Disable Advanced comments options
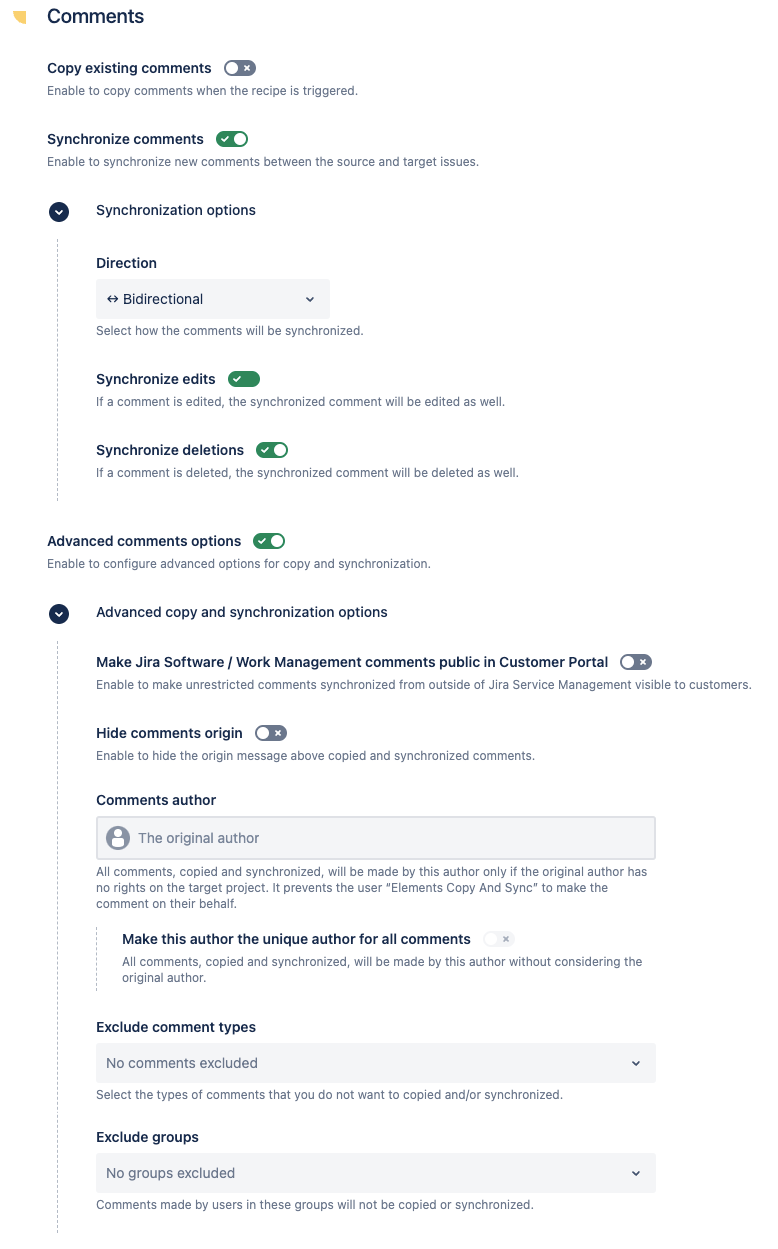Screen dimensions: 778x1249 coord(268,540)
